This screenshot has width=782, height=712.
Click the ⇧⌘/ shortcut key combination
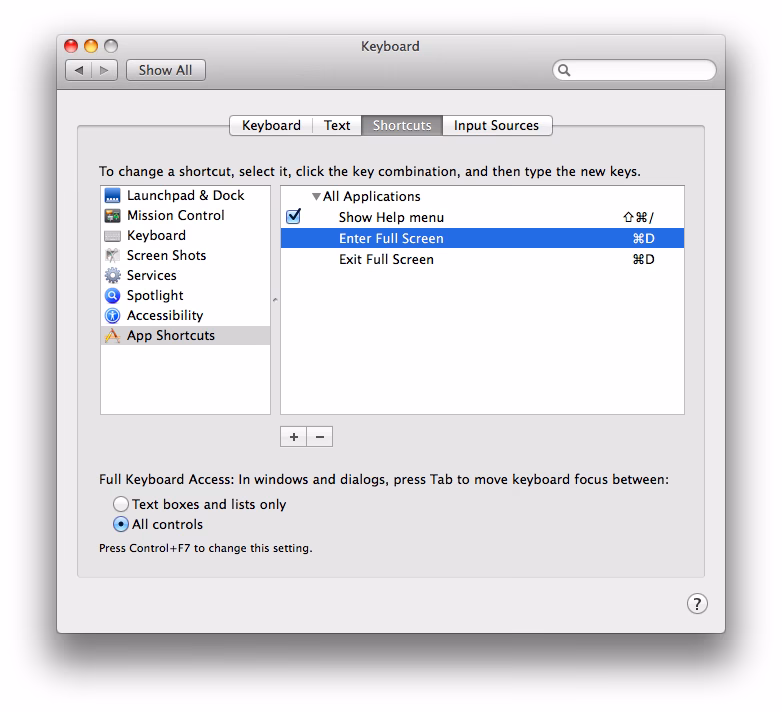(638, 217)
